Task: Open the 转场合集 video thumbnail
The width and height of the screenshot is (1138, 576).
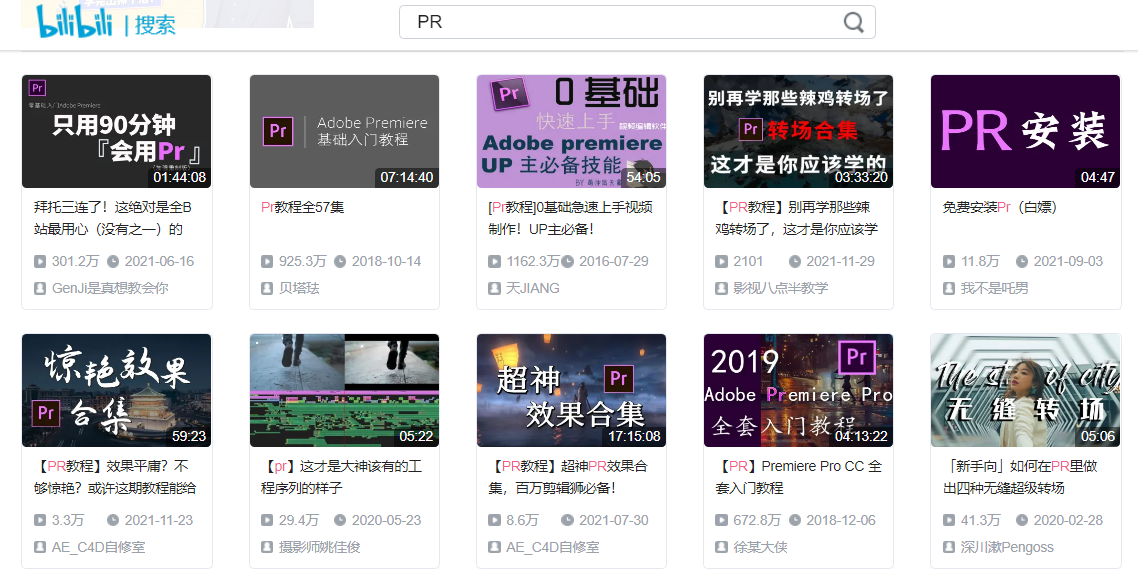Action: pyautogui.click(x=798, y=131)
